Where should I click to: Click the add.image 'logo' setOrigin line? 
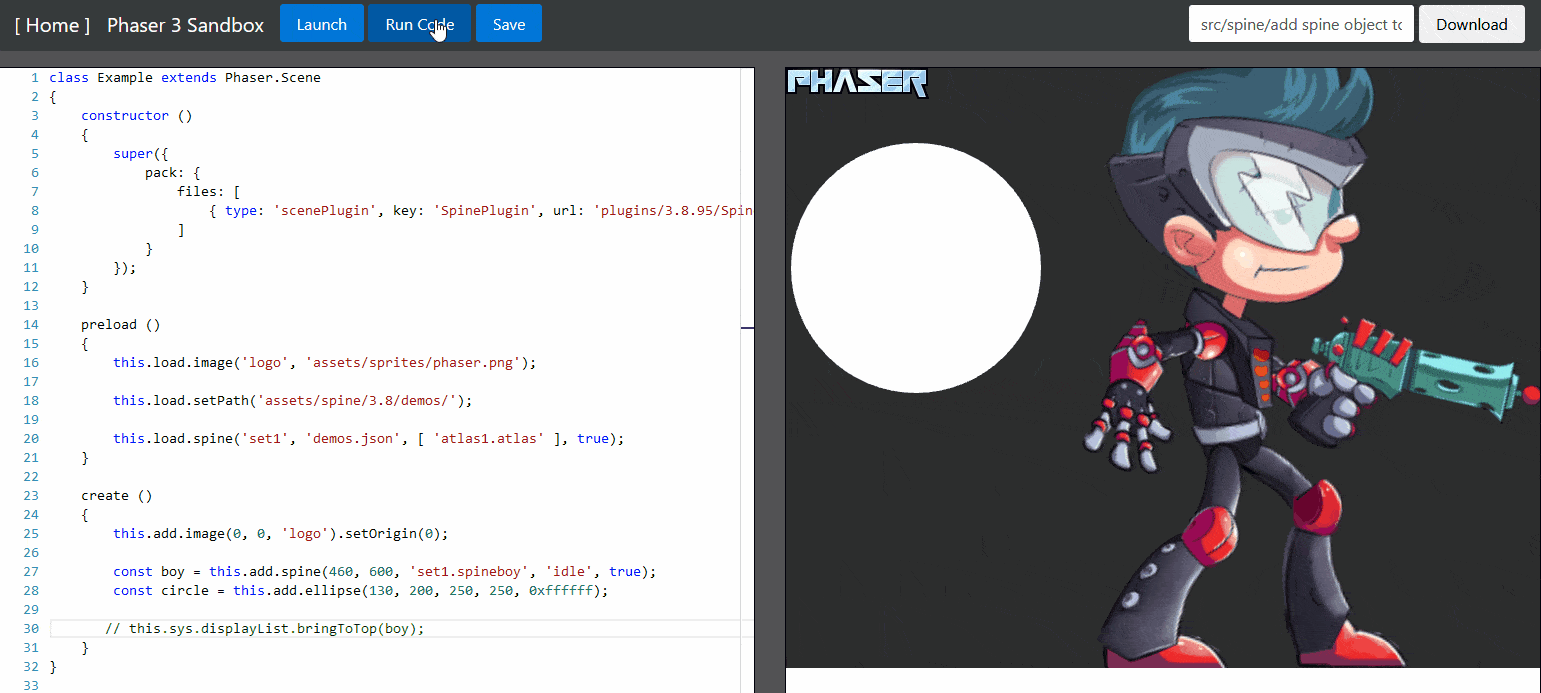[x=281, y=533]
